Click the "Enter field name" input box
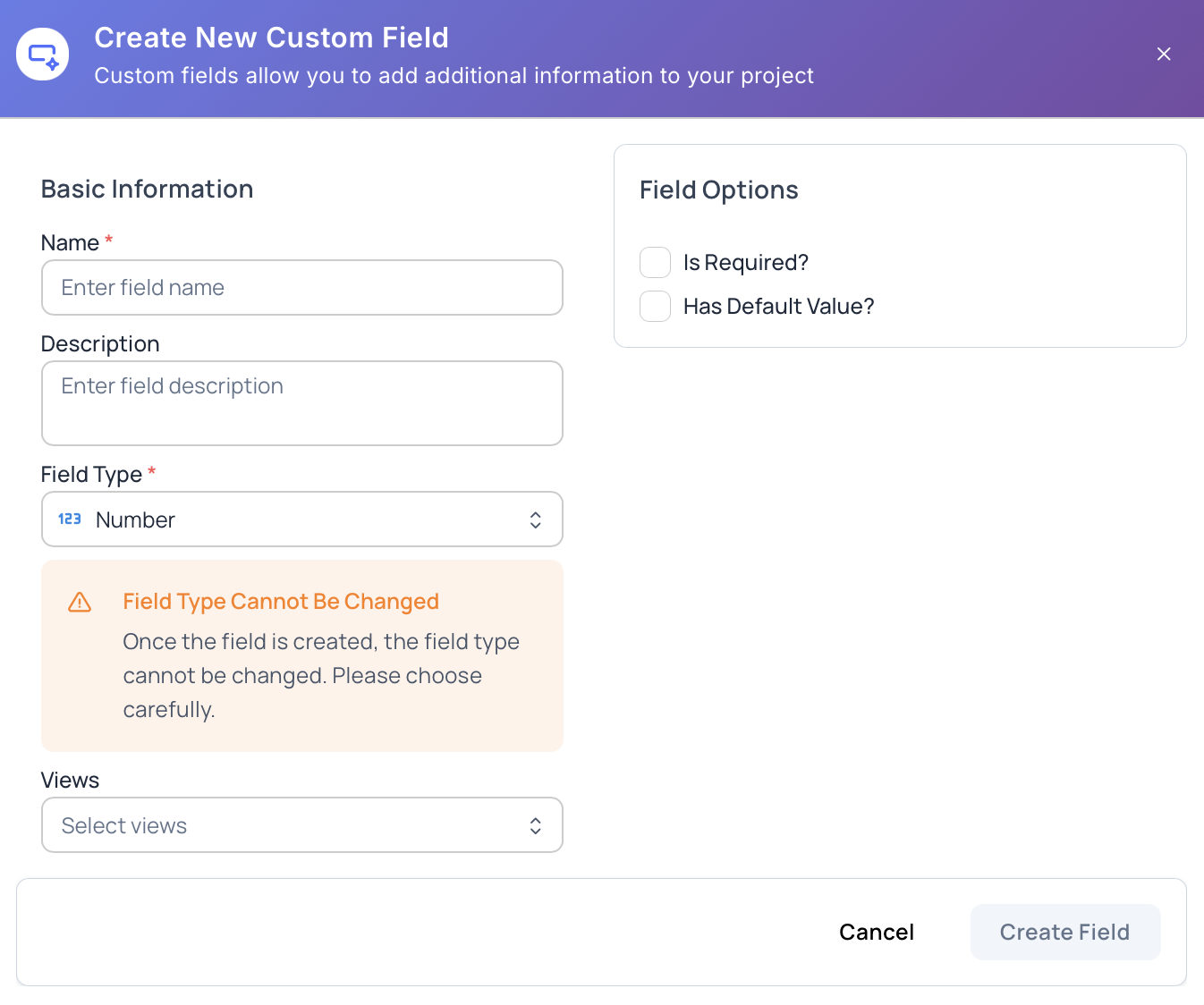 [302, 287]
